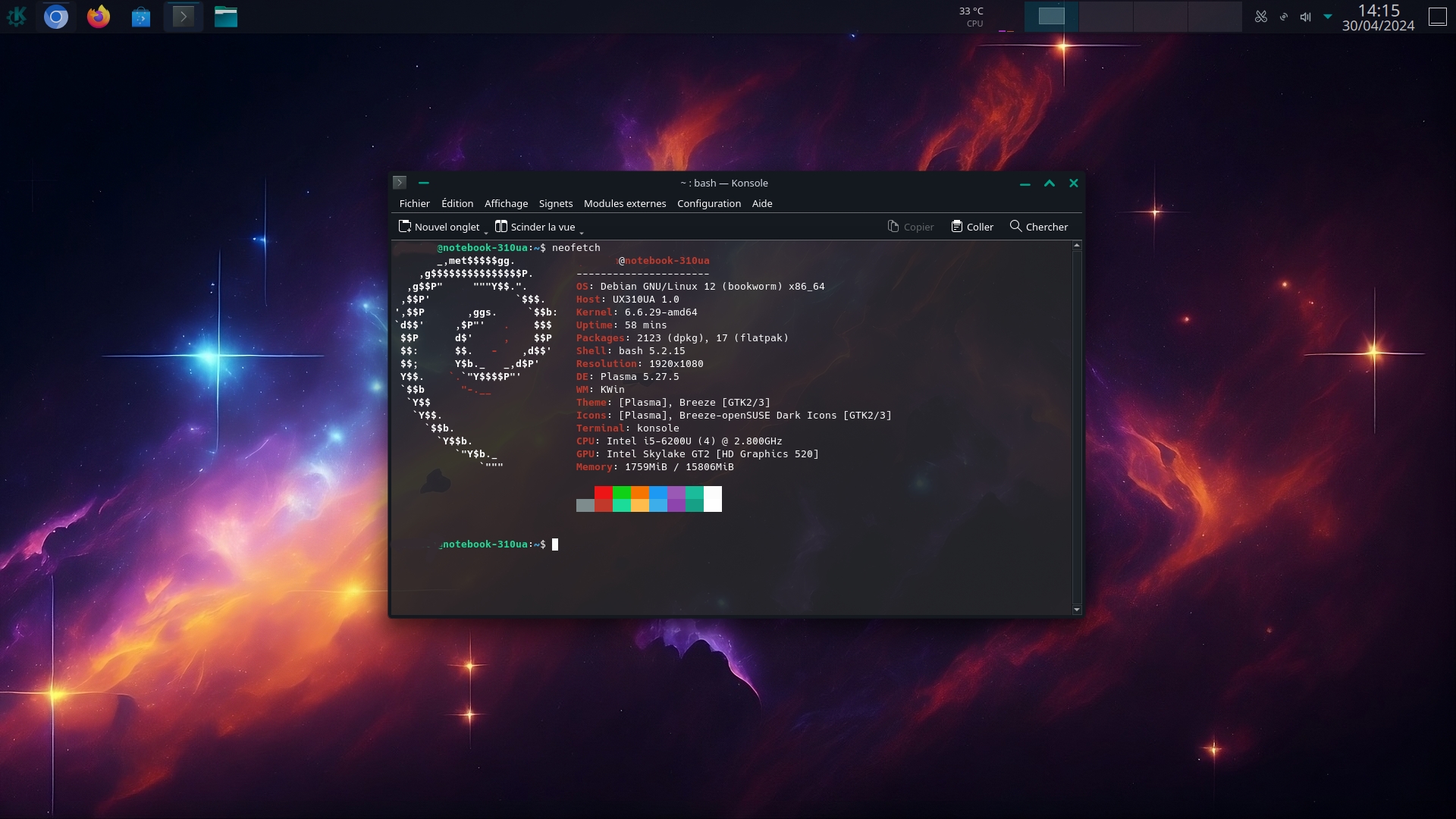Image resolution: width=1456 pixels, height=819 pixels.
Task: Open the Discover software store icon
Action: [140, 17]
